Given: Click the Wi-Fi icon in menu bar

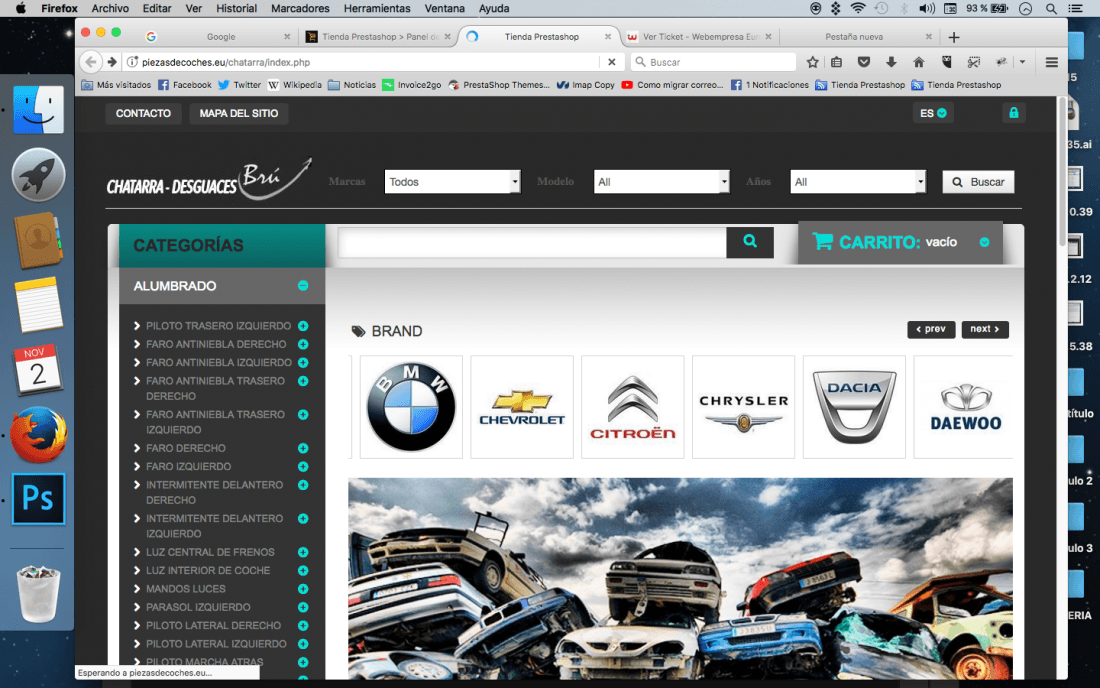Looking at the screenshot, I should (x=857, y=8).
